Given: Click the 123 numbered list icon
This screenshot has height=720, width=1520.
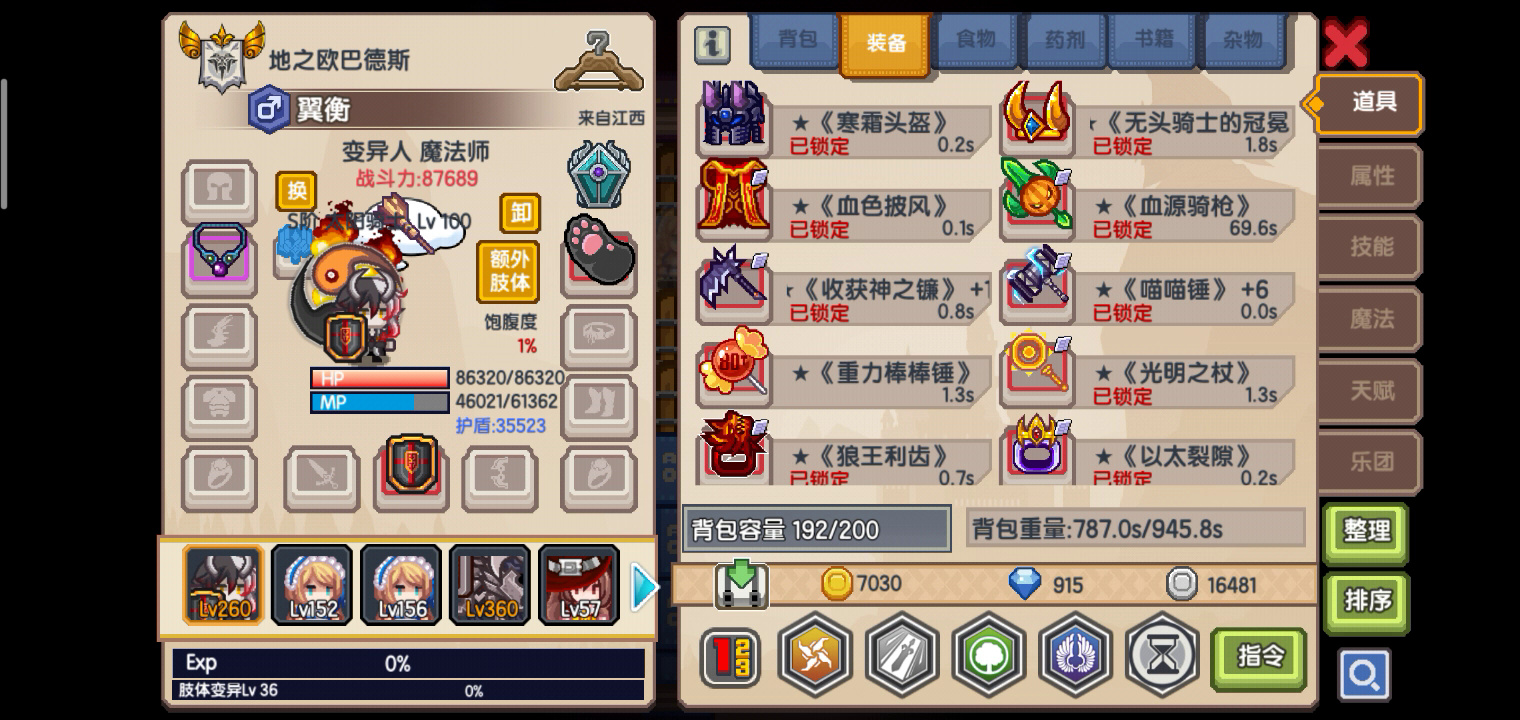Looking at the screenshot, I should (730, 657).
